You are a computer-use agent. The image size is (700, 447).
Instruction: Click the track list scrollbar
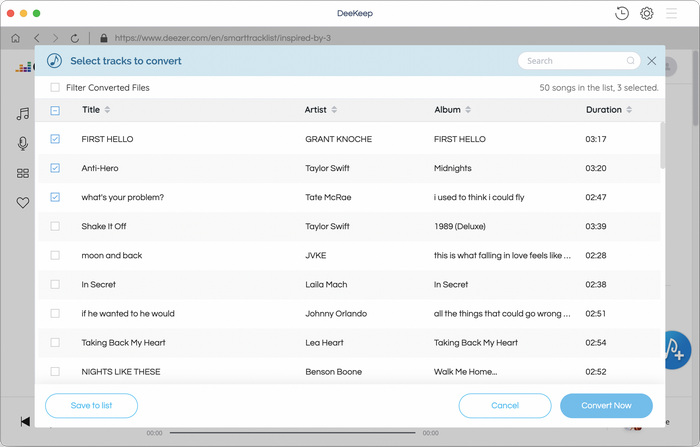tap(662, 146)
